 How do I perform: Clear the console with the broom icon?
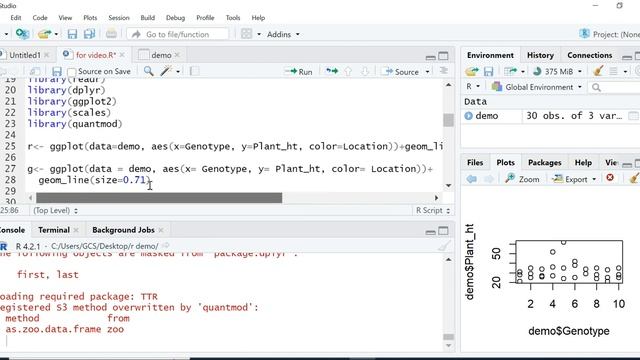[444, 246]
